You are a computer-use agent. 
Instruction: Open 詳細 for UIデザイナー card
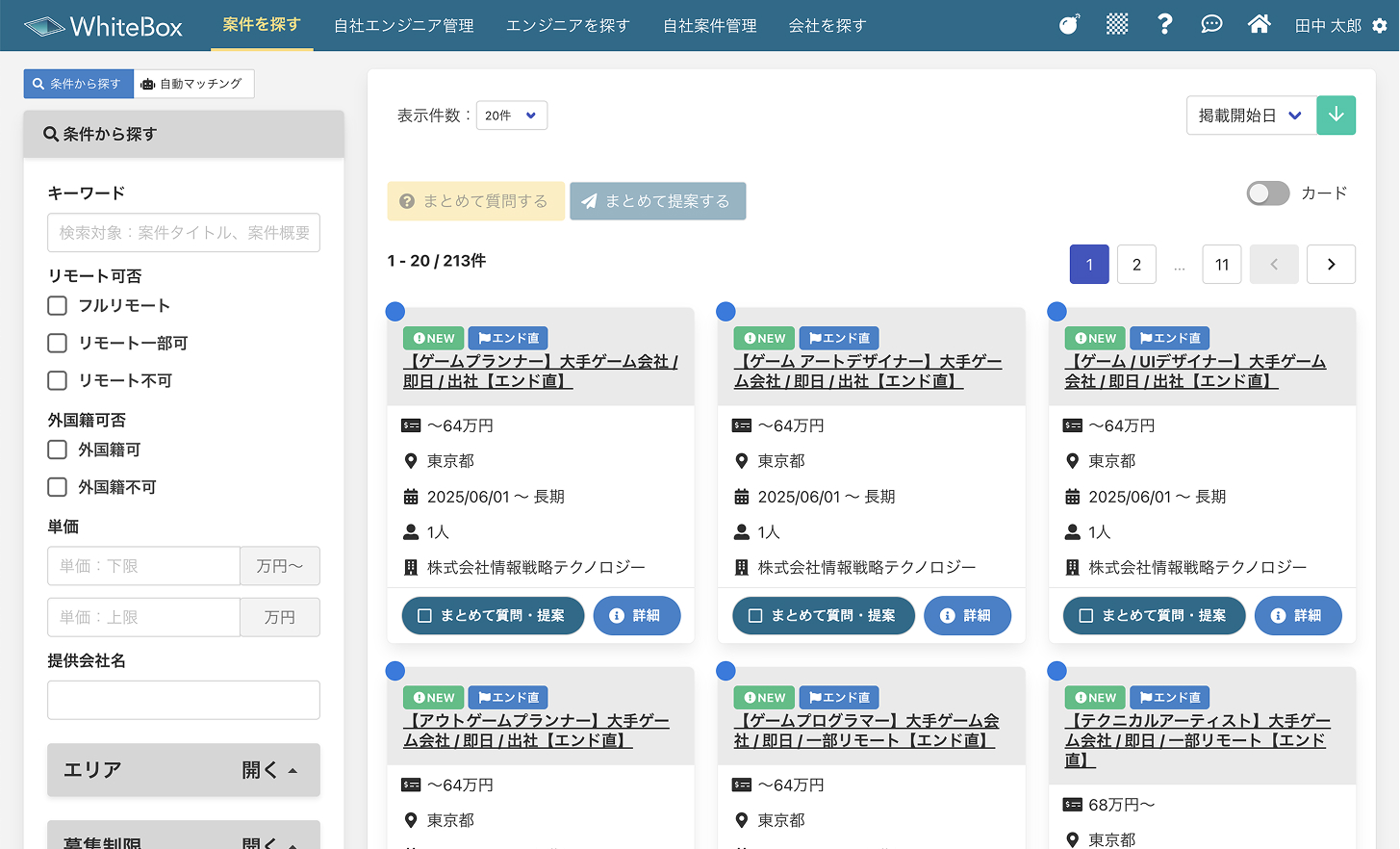pos(1299,616)
